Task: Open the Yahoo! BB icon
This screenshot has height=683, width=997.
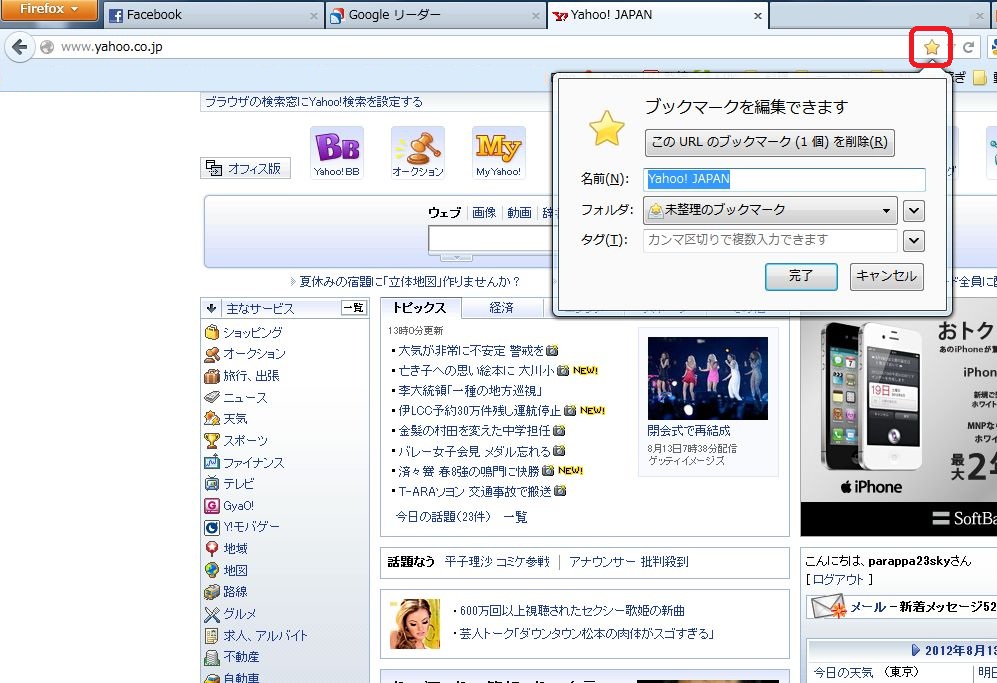Action: click(x=336, y=153)
